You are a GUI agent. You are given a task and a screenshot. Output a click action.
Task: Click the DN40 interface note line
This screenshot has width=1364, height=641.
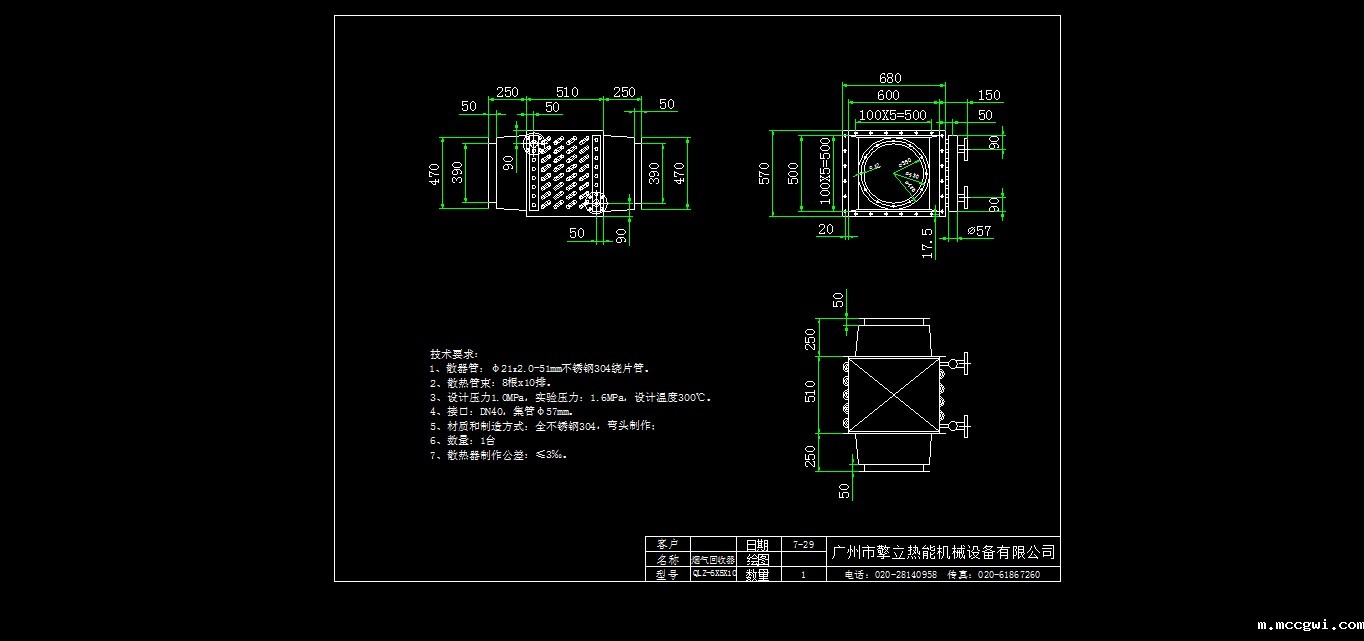pyautogui.click(x=501, y=411)
